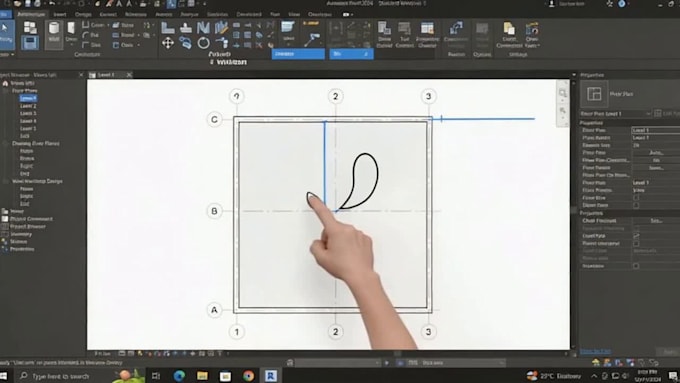The height and width of the screenshot is (383, 680).
Task: Activate the Level 1 view tab
Action: pyautogui.click(x=106, y=75)
